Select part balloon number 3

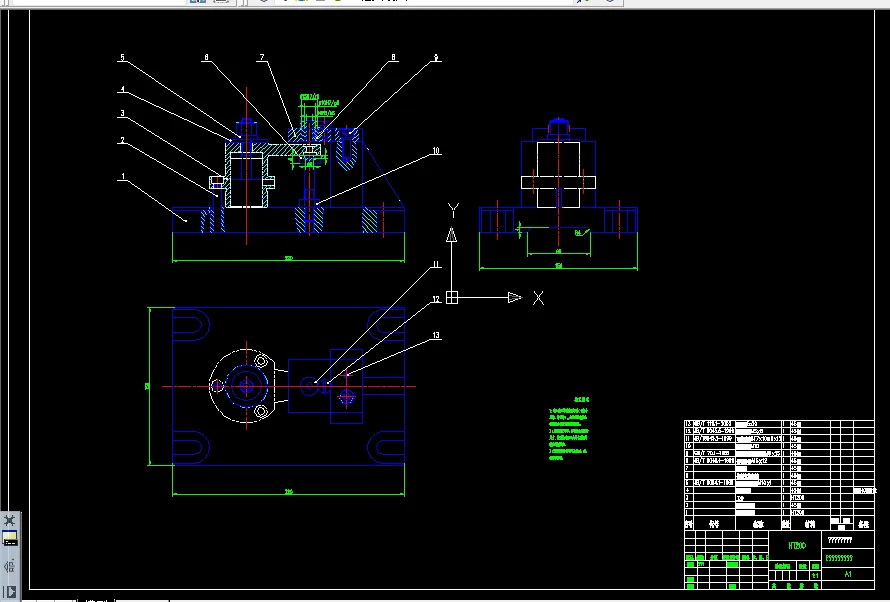(122, 113)
